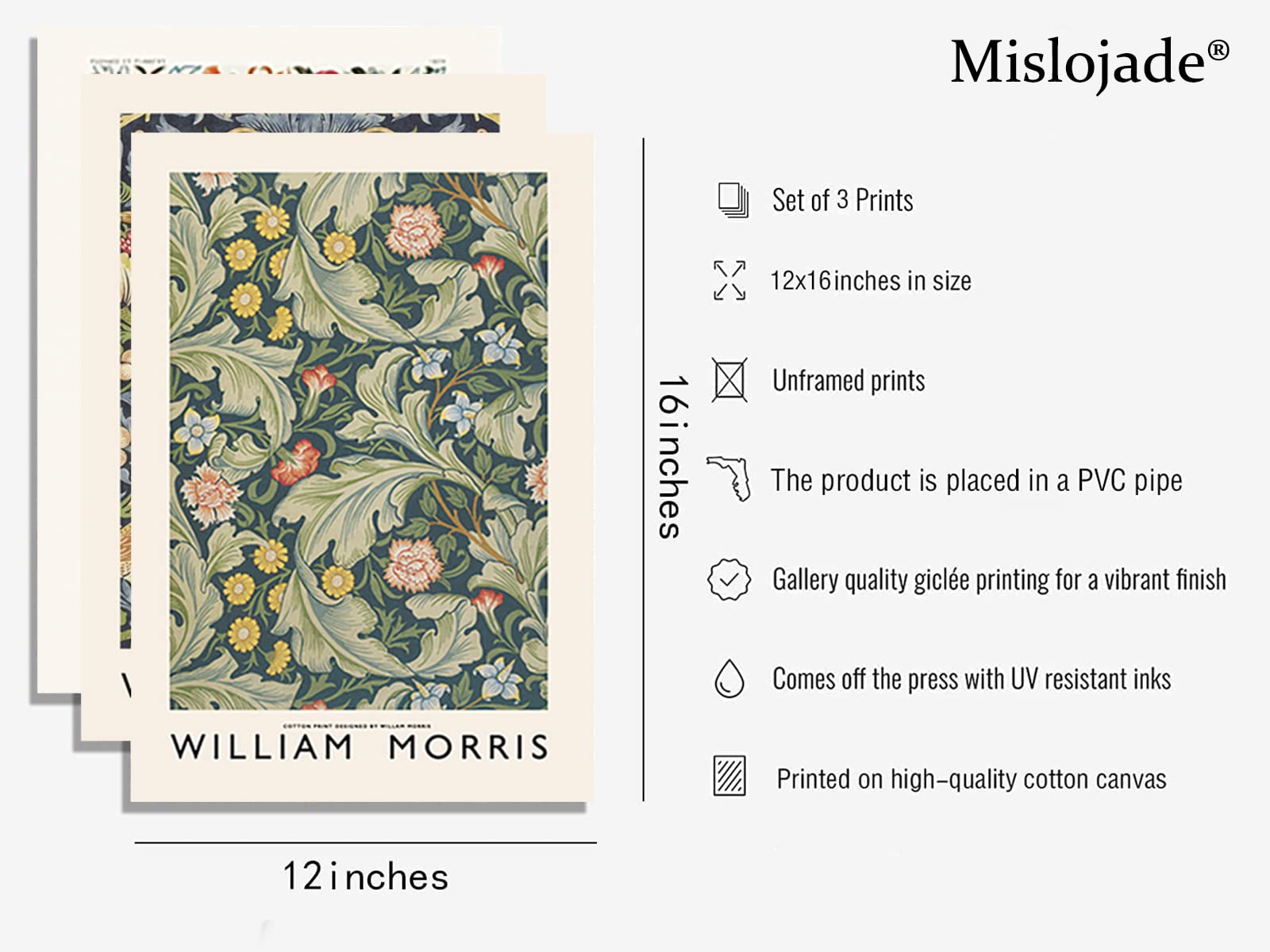
Task: Click 'Printed on high-quality cotton canvas' text
Action: pos(972,778)
